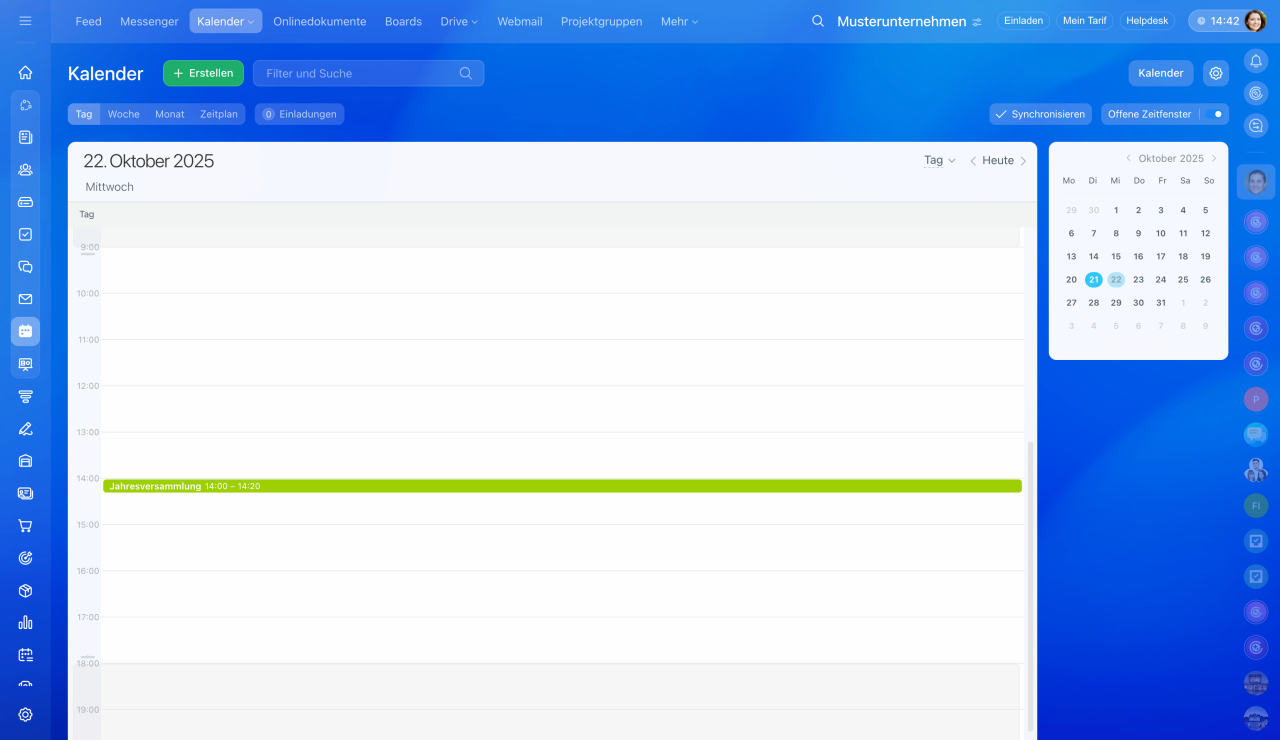Open notifications bell icon
Viewport: 1280px width, 740px height.
click(1256, 61)
